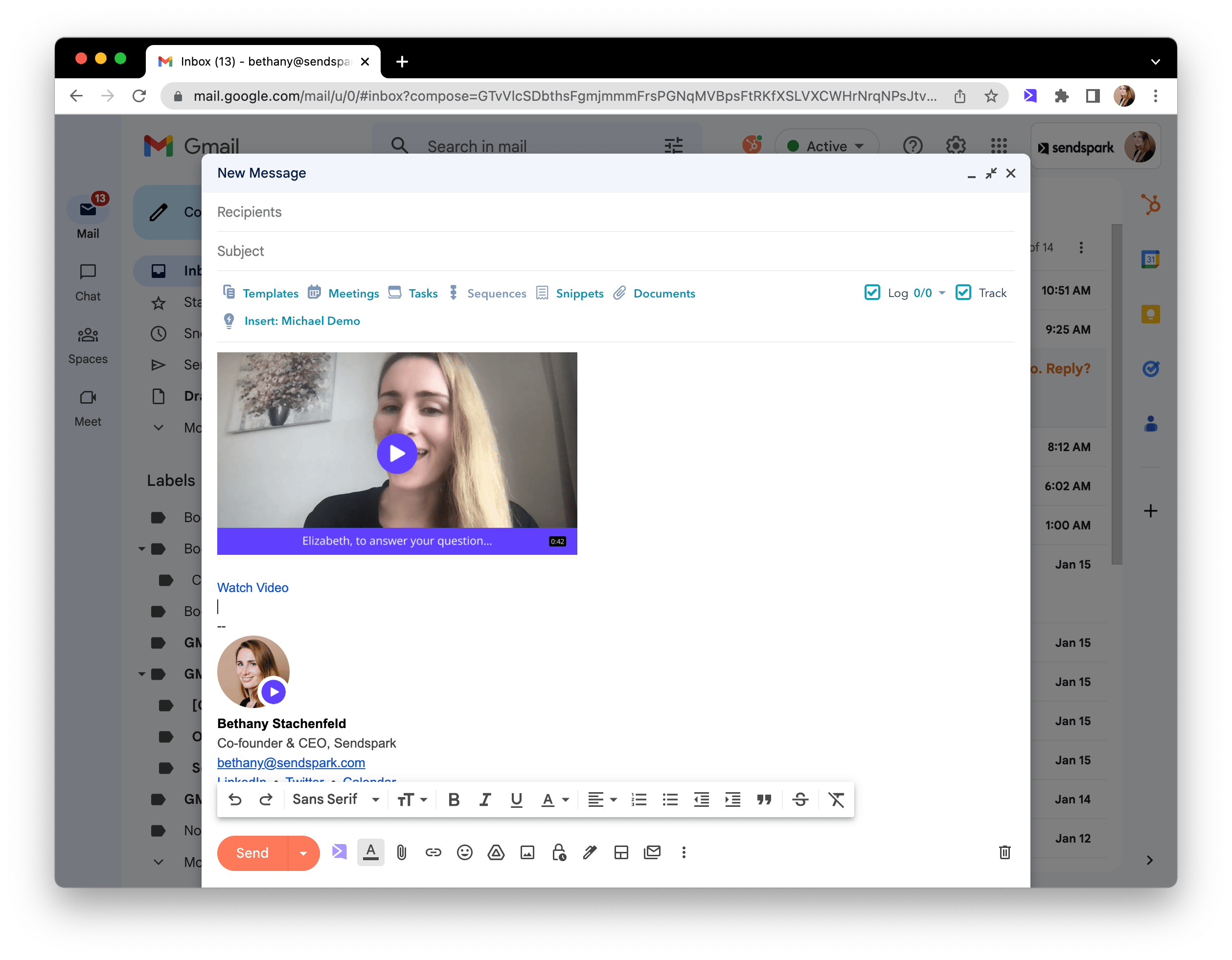1232x960 pixels.
Task: Open text size dropdown
Action: pyautogui.click(x=412, y=799)
